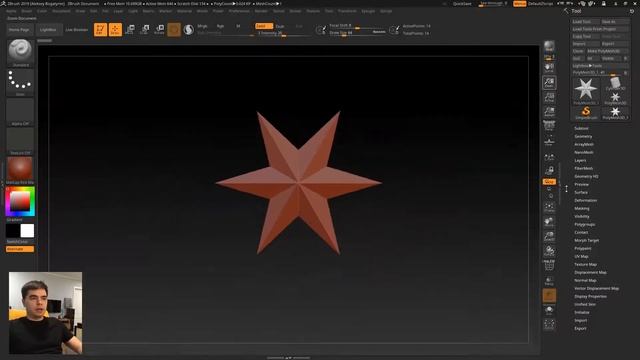Select the Move transform icon

coord(130,29)
